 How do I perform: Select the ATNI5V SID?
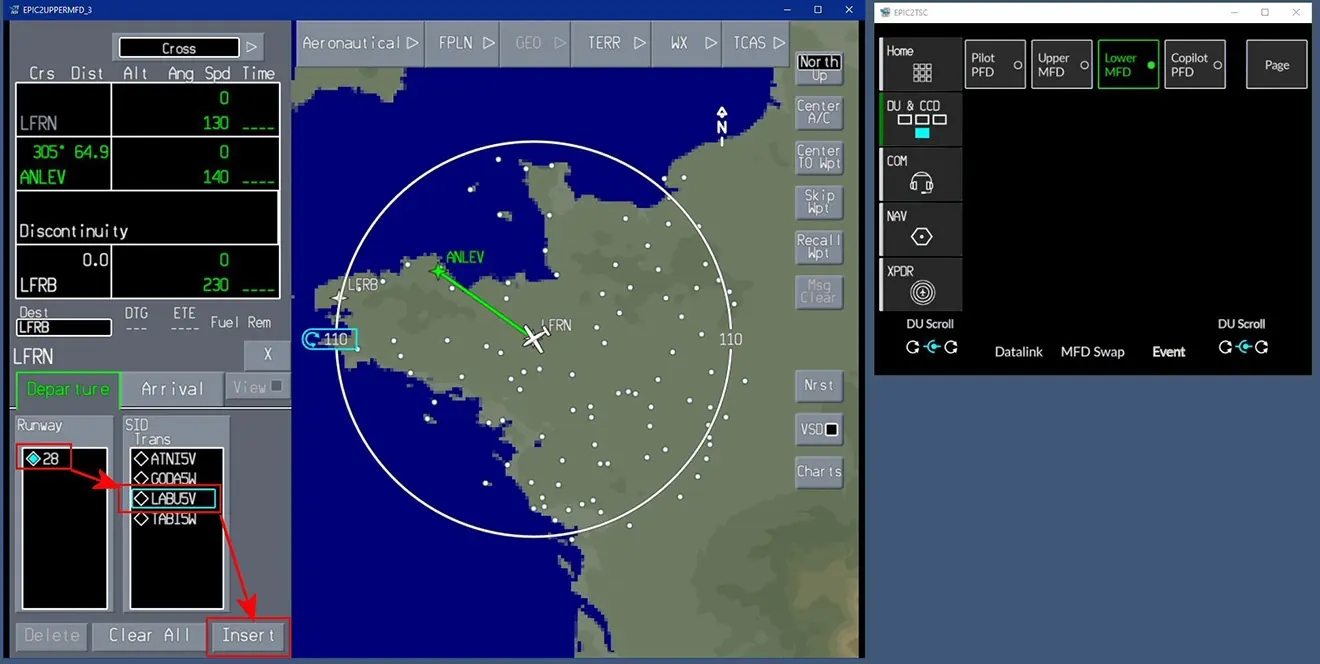[167, 459]
